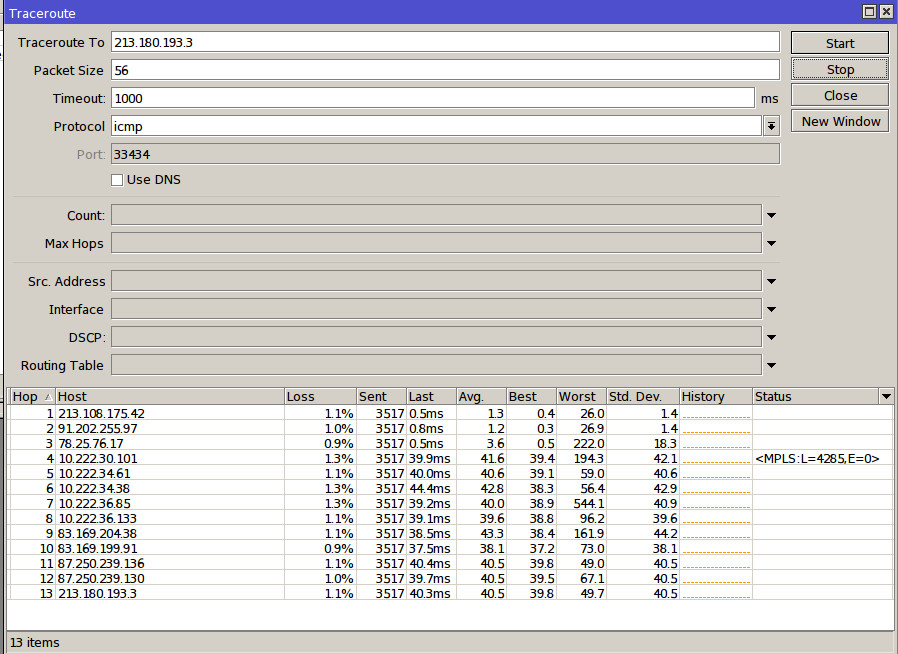The image size is (898, 654).
Task: Click the Close button on the right
Action: click(x=839, y=95)
